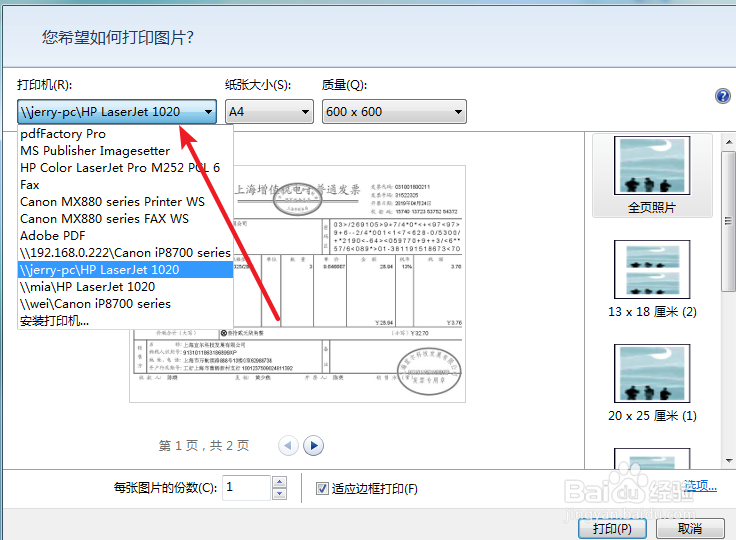Select the 20 x 25 cm (1) layout

652,383
